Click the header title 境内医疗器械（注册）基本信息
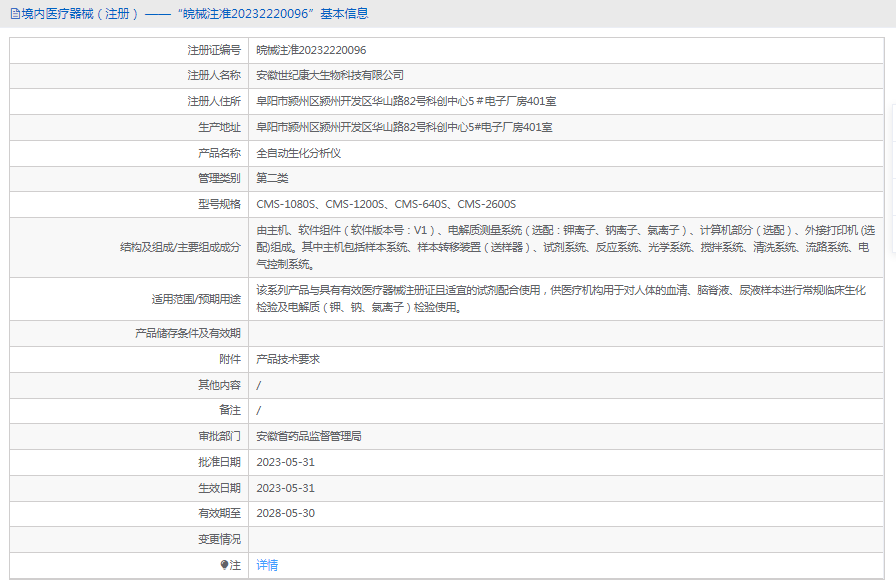The height and width of the screenshot is (587, 896). (x=194, y=14)
